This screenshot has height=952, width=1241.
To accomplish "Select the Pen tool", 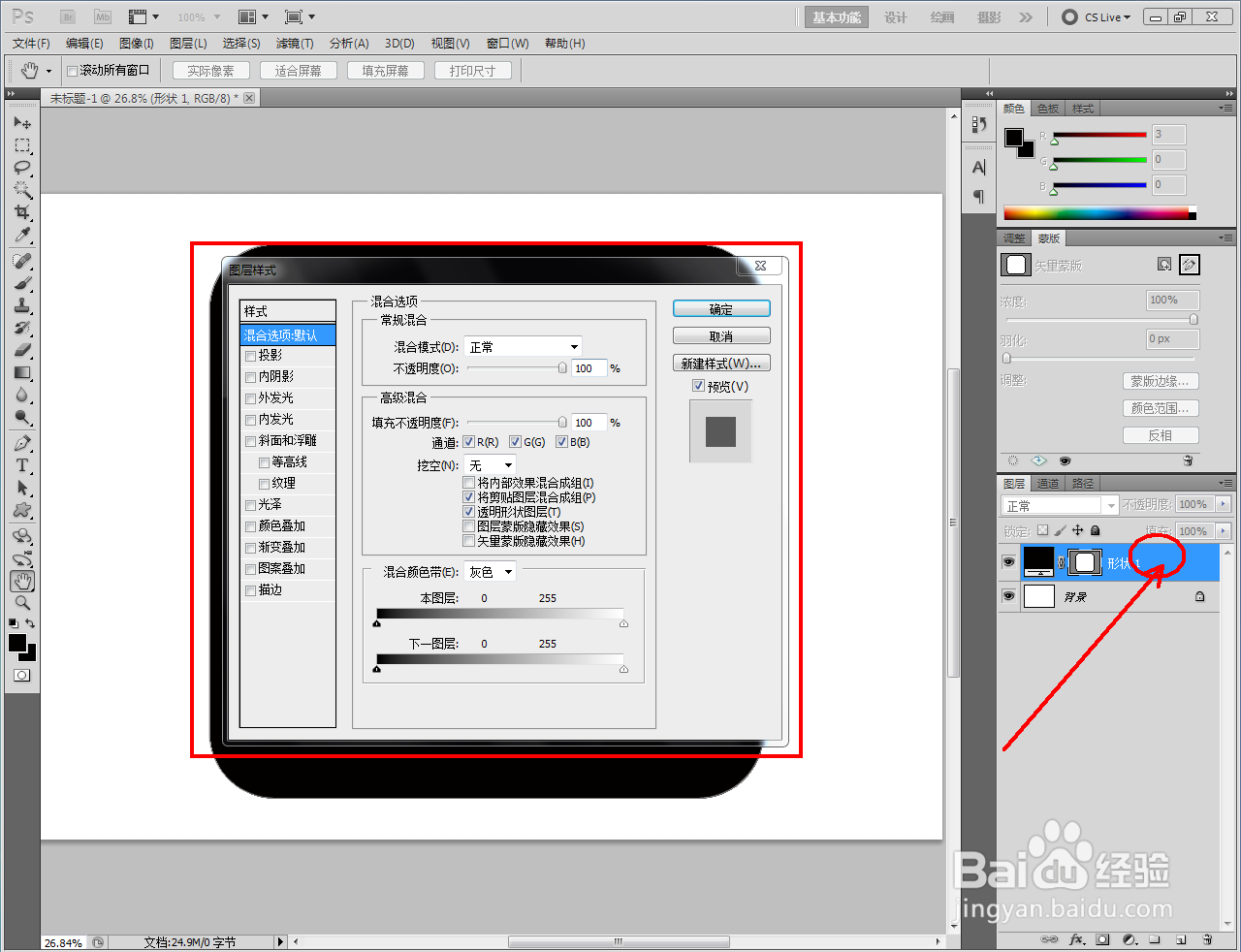I will click(22, 444).
